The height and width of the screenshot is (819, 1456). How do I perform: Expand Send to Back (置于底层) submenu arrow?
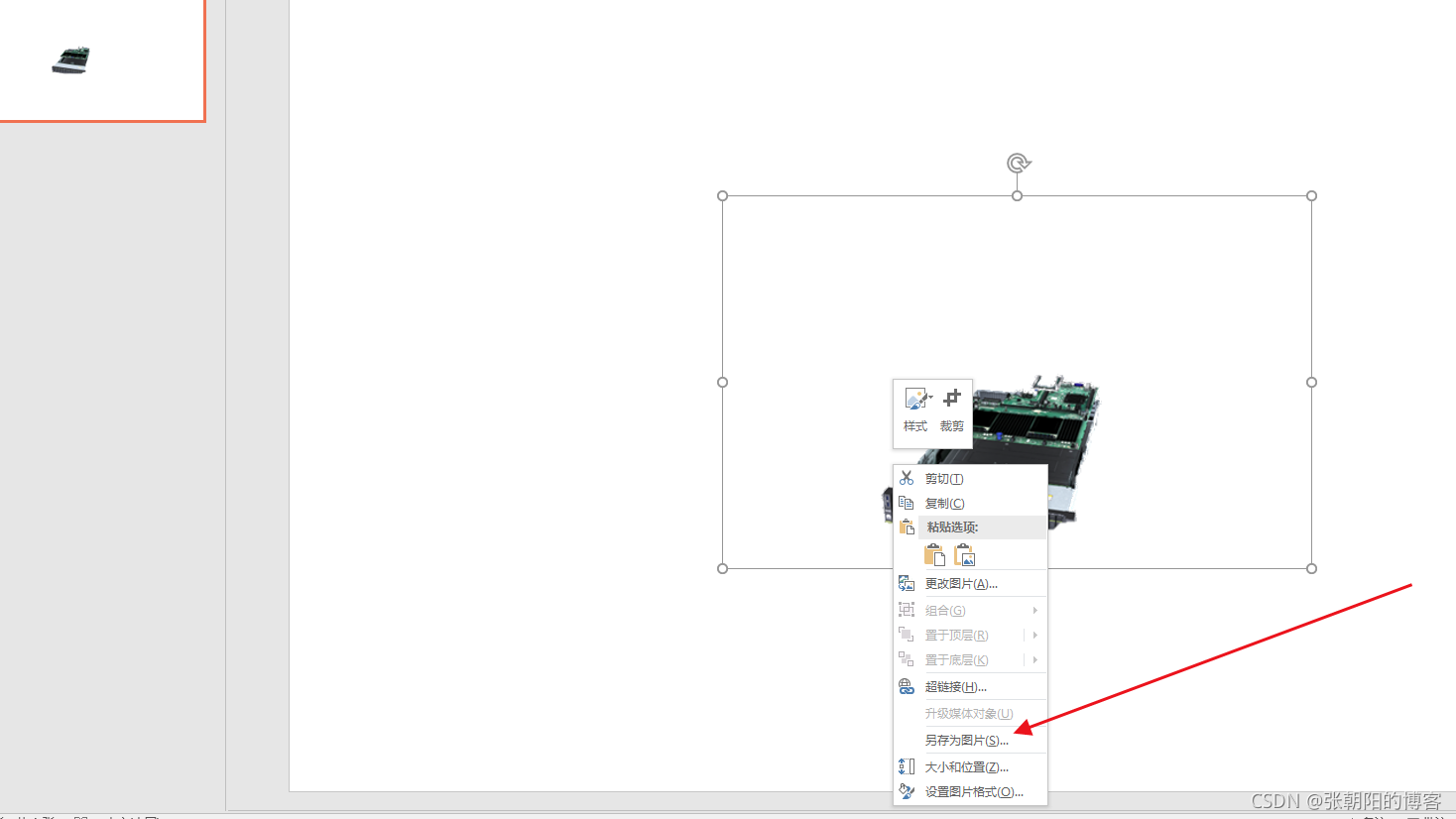point(1034,660)
